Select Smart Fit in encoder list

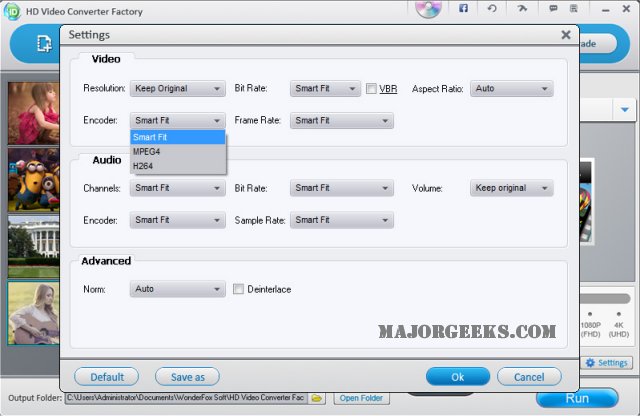178,137
